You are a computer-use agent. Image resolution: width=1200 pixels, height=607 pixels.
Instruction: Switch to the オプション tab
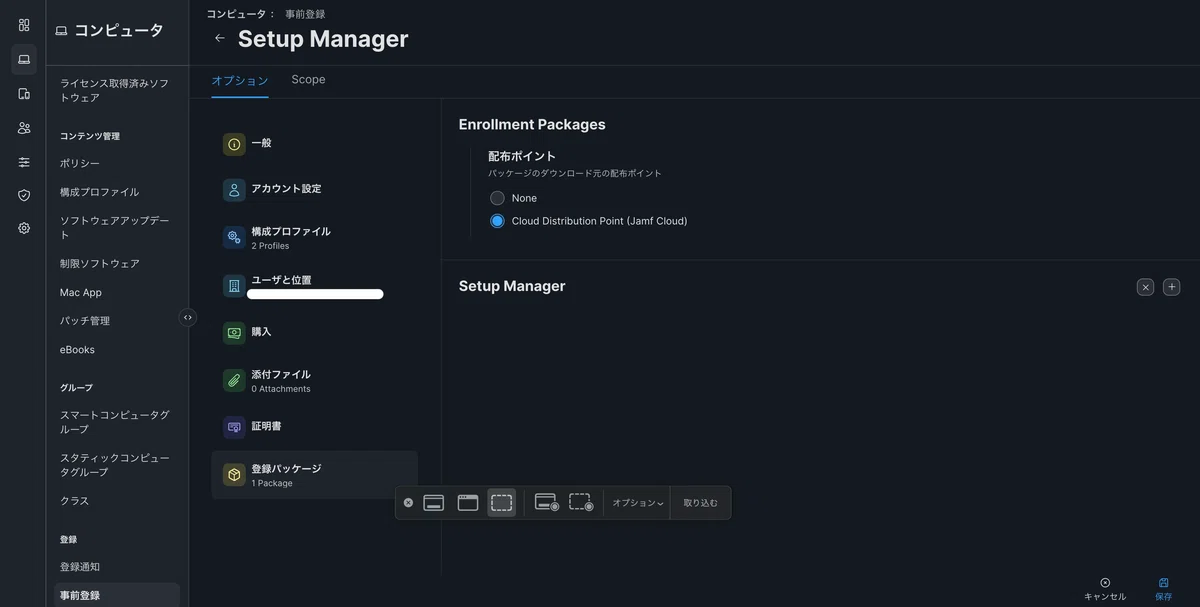[x=240, y=80]
